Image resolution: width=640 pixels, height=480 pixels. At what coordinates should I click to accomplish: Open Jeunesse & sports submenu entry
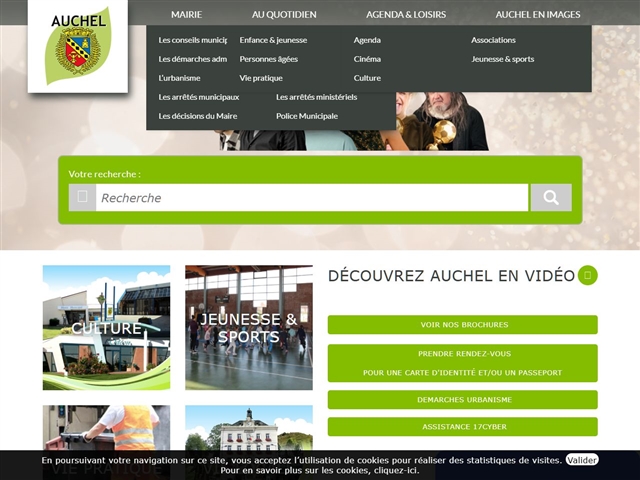503,59
